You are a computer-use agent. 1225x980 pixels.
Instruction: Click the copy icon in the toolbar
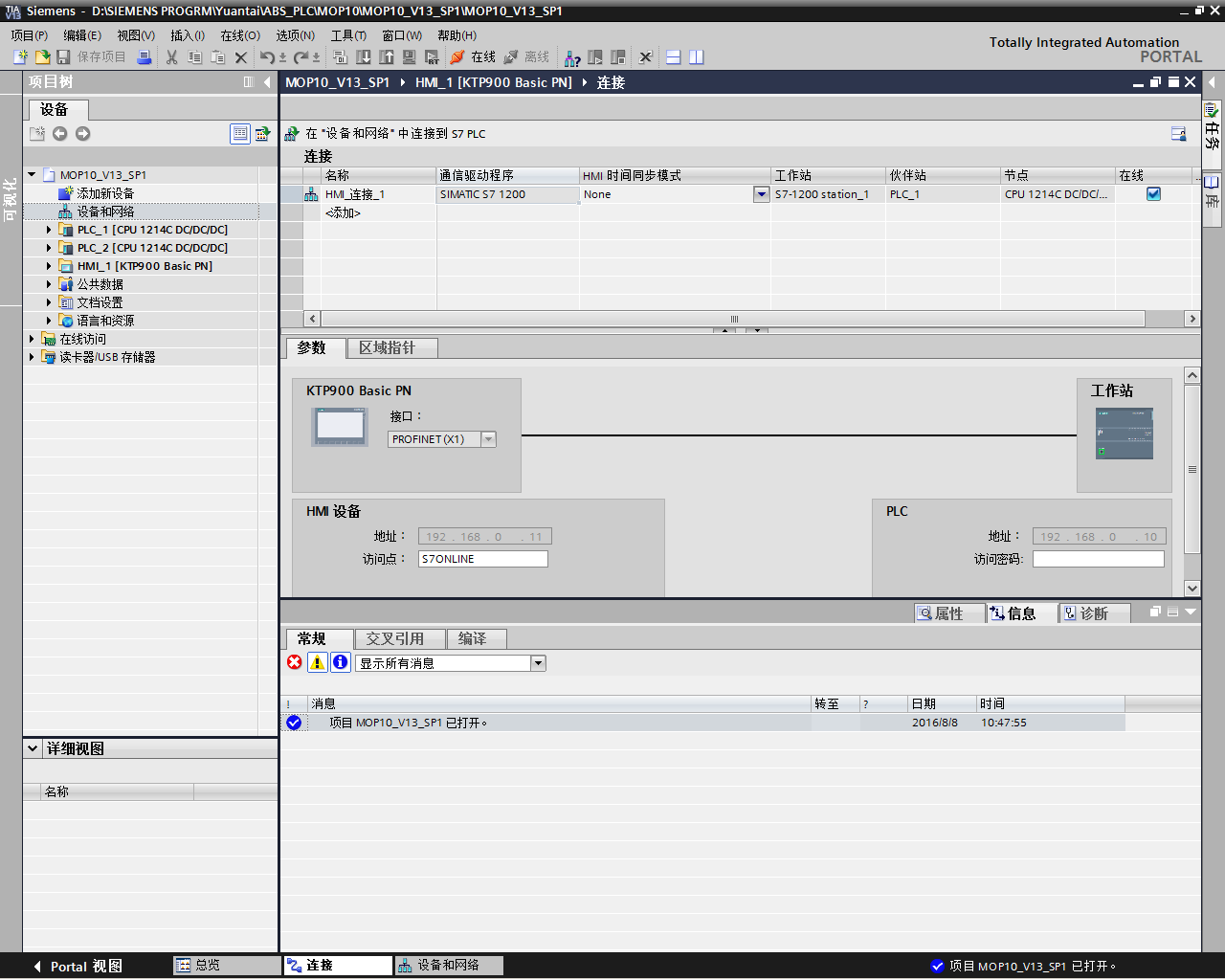click(x=195, y=57)
